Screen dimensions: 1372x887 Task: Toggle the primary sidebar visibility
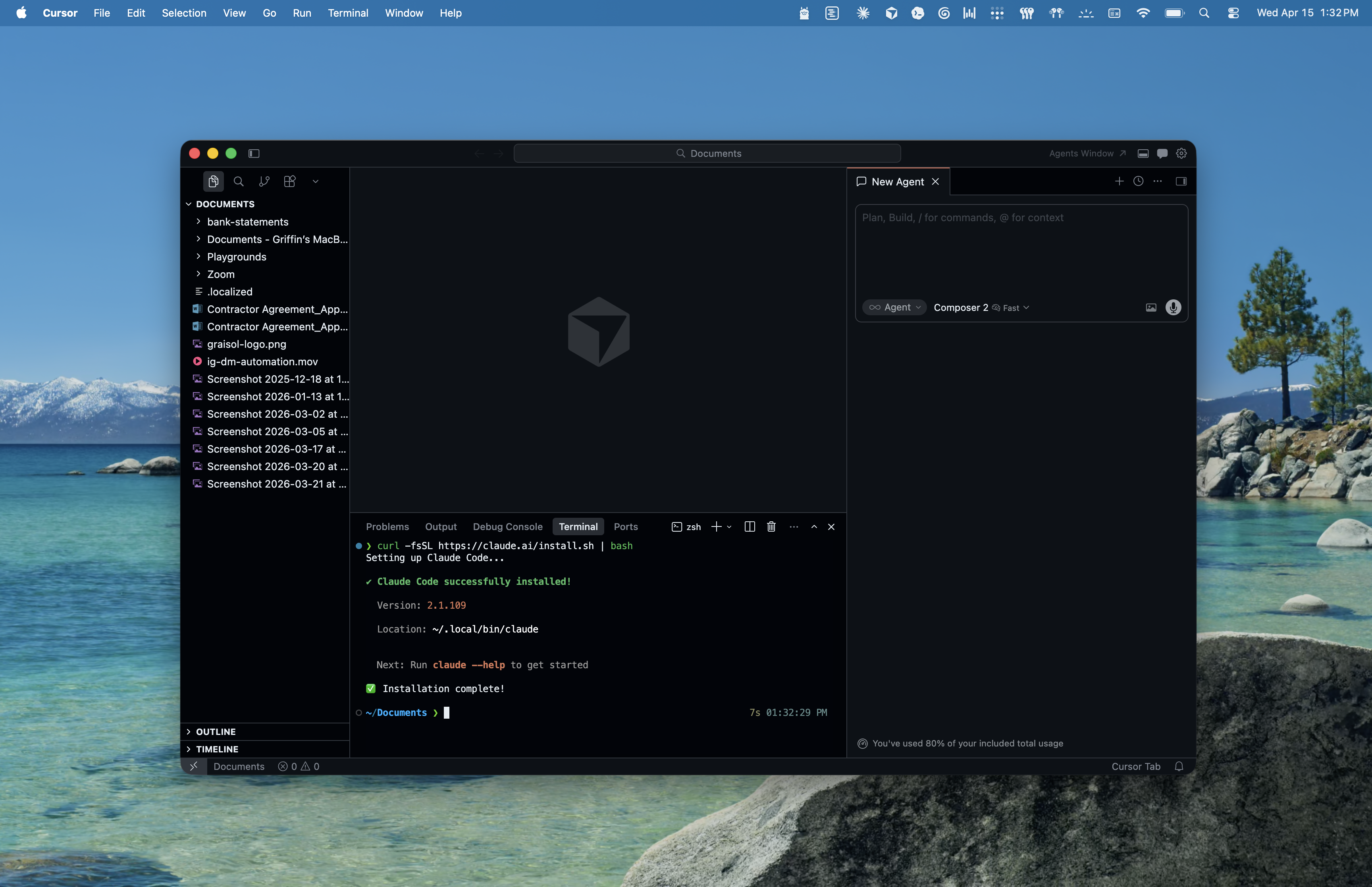253,153
